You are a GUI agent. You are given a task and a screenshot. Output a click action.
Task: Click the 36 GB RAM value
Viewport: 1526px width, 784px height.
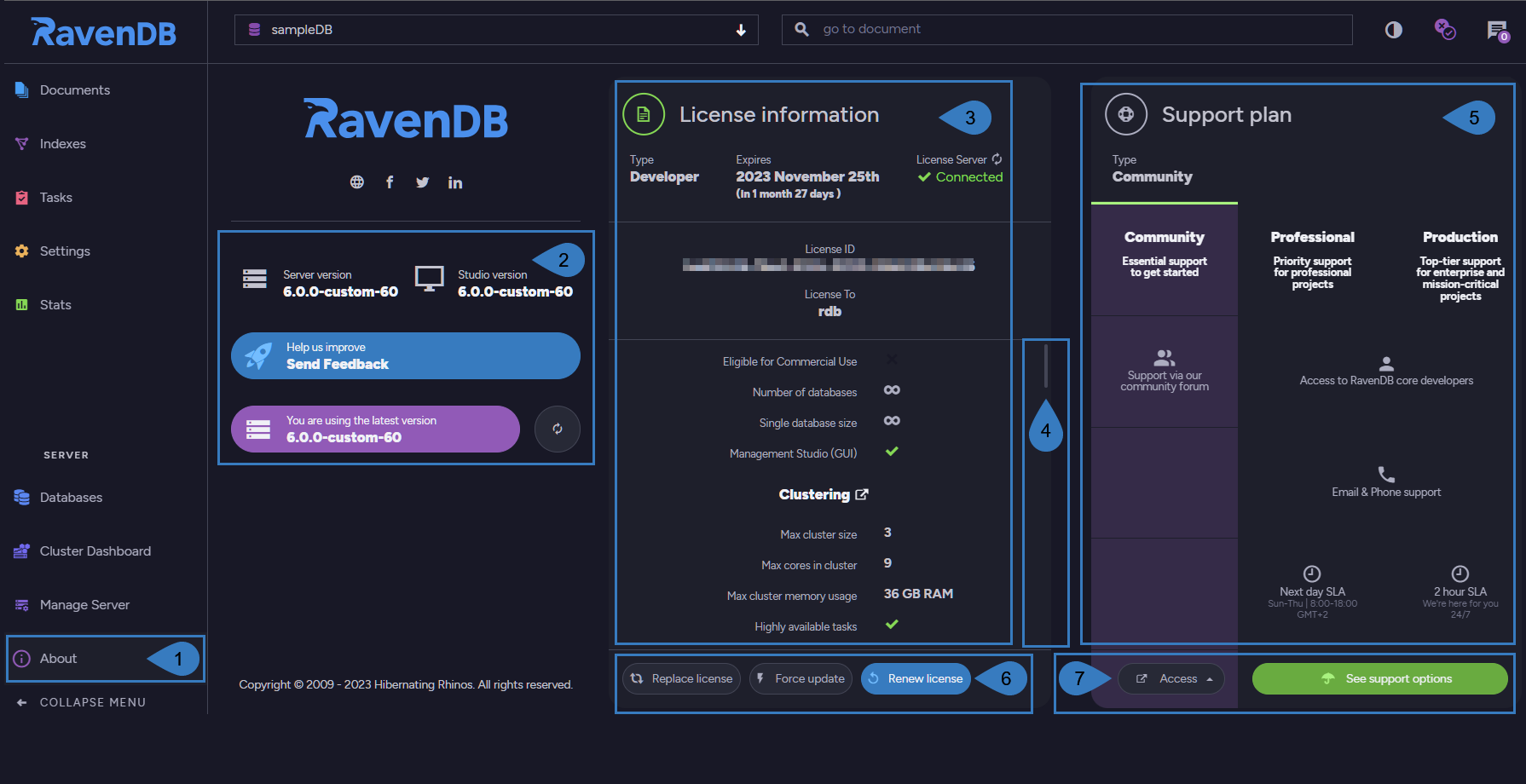[918, 594]
